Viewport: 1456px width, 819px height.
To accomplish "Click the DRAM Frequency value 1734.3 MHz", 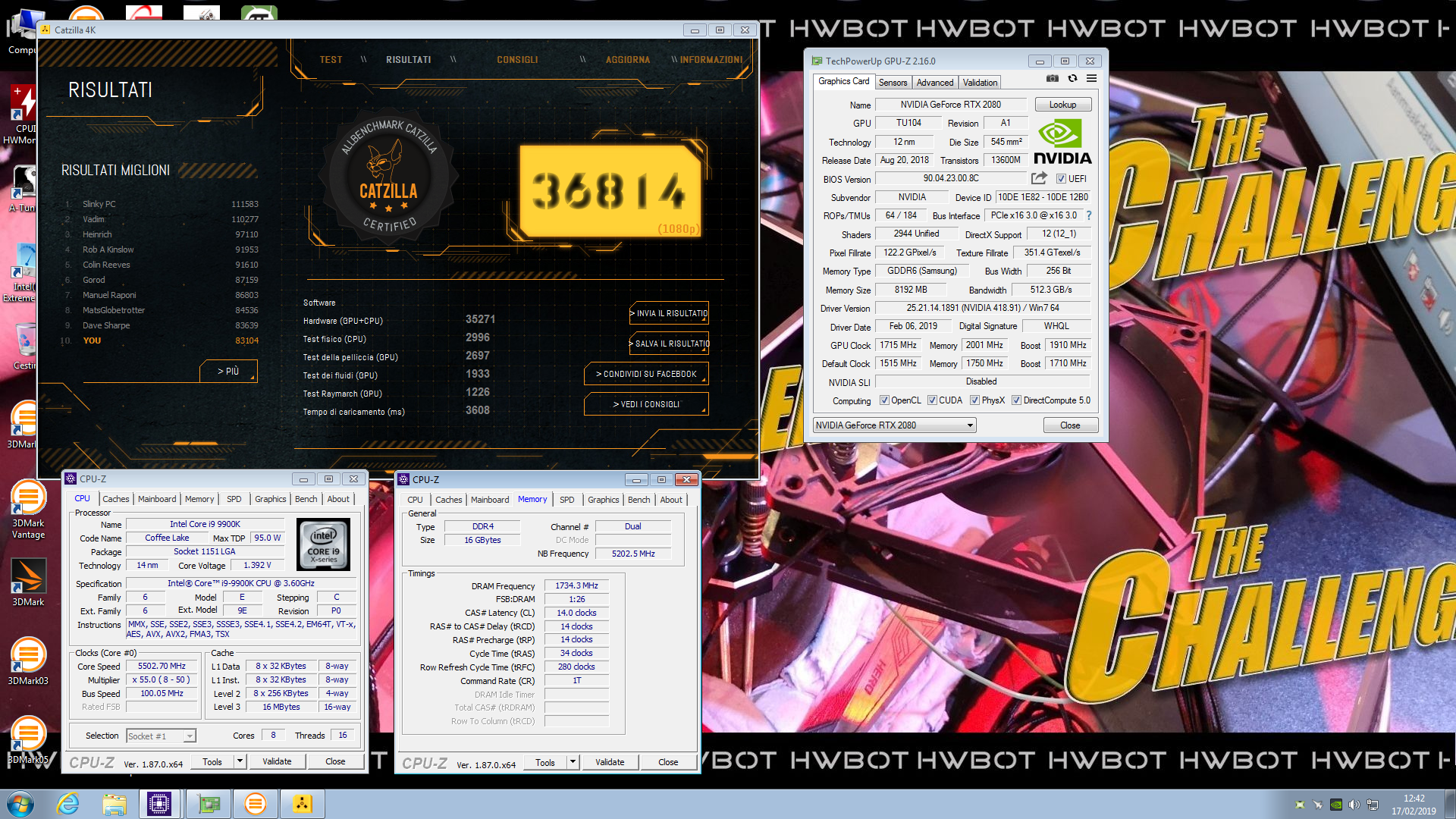I will (x=576, y=585).
